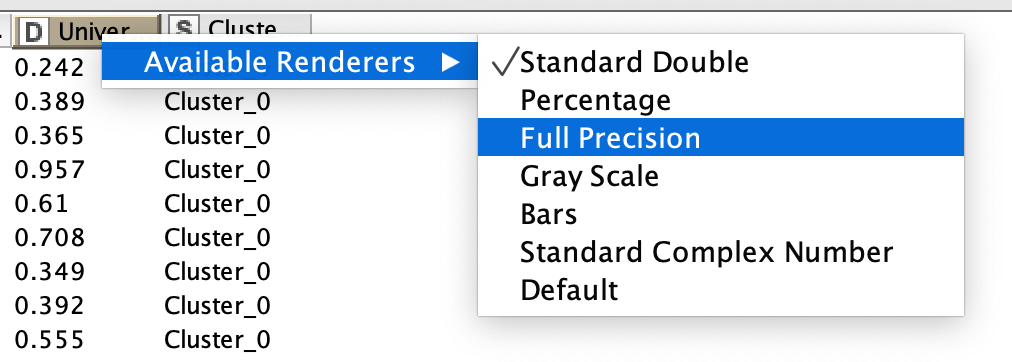Click the S string-type icon in column header
Image resolution: width=1012 pixels, height=362 pixels.
tap(184, 29)
